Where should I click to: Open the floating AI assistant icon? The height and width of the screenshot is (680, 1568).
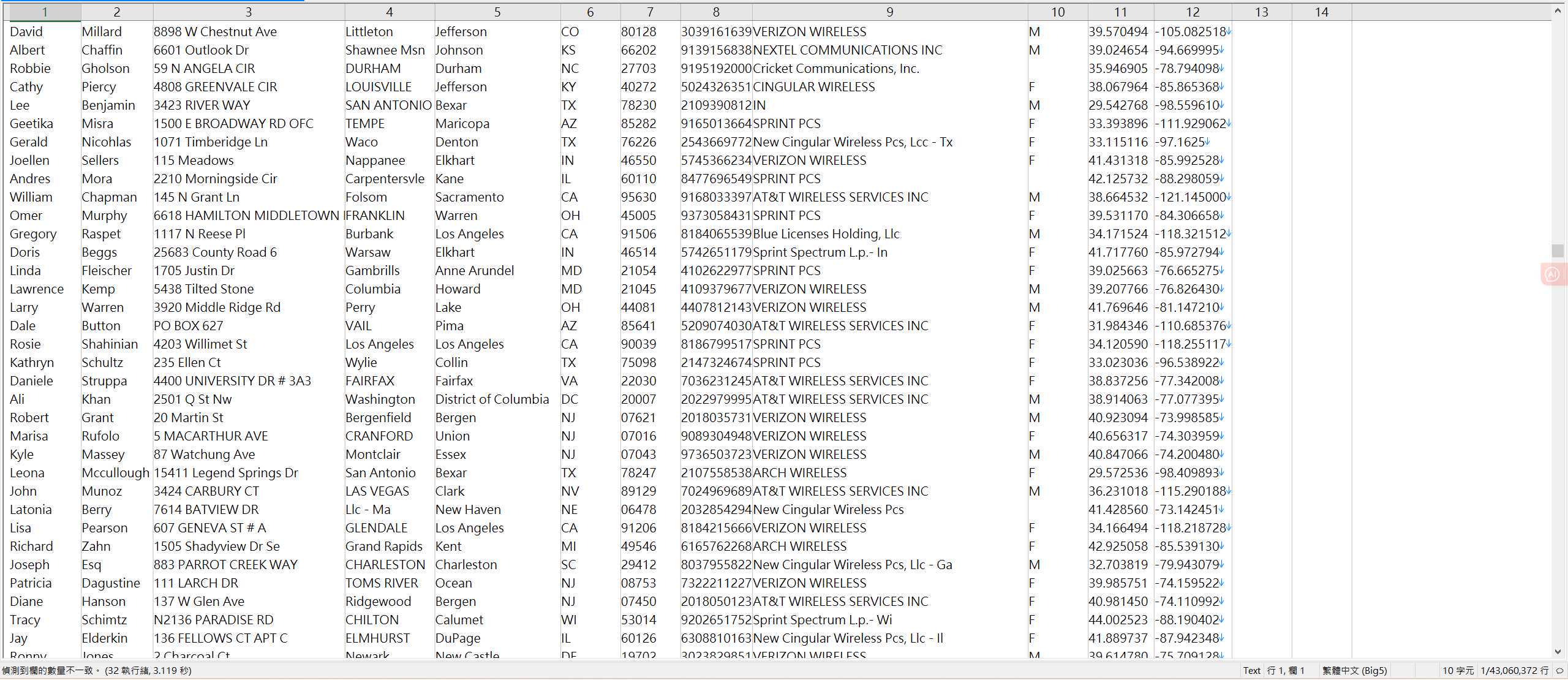point(1553,274)
